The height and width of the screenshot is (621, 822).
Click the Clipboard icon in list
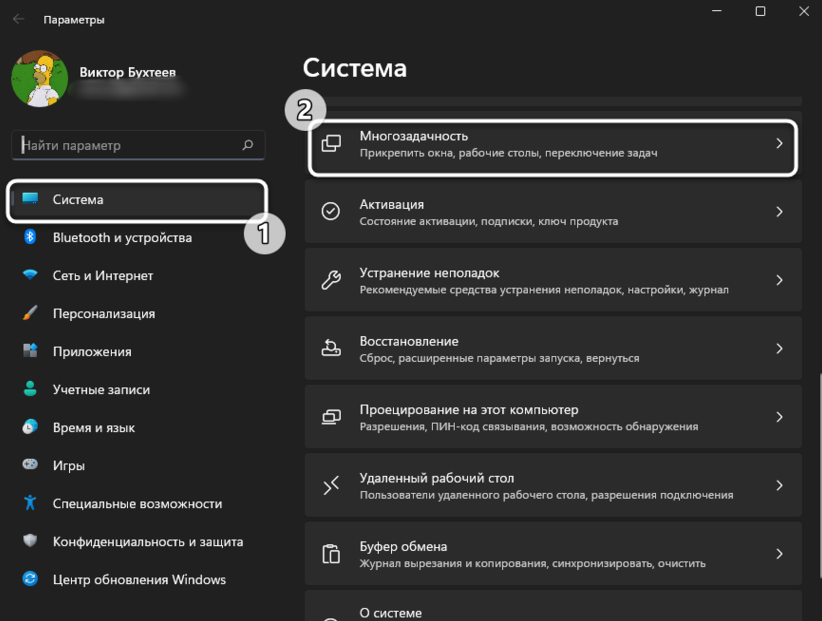[331, 554]
